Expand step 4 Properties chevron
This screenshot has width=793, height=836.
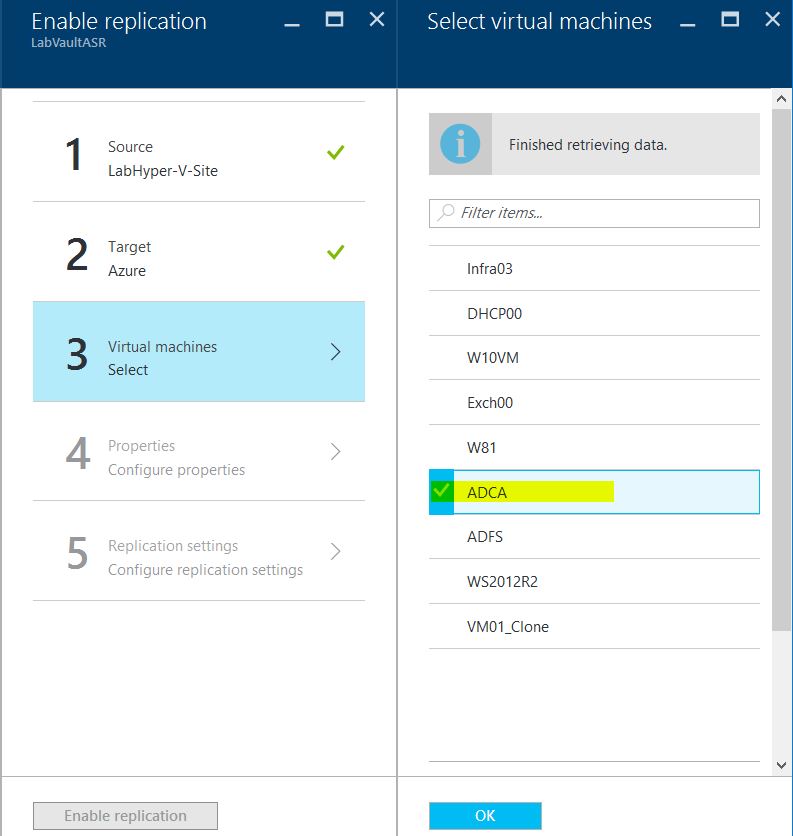[336, 452]
